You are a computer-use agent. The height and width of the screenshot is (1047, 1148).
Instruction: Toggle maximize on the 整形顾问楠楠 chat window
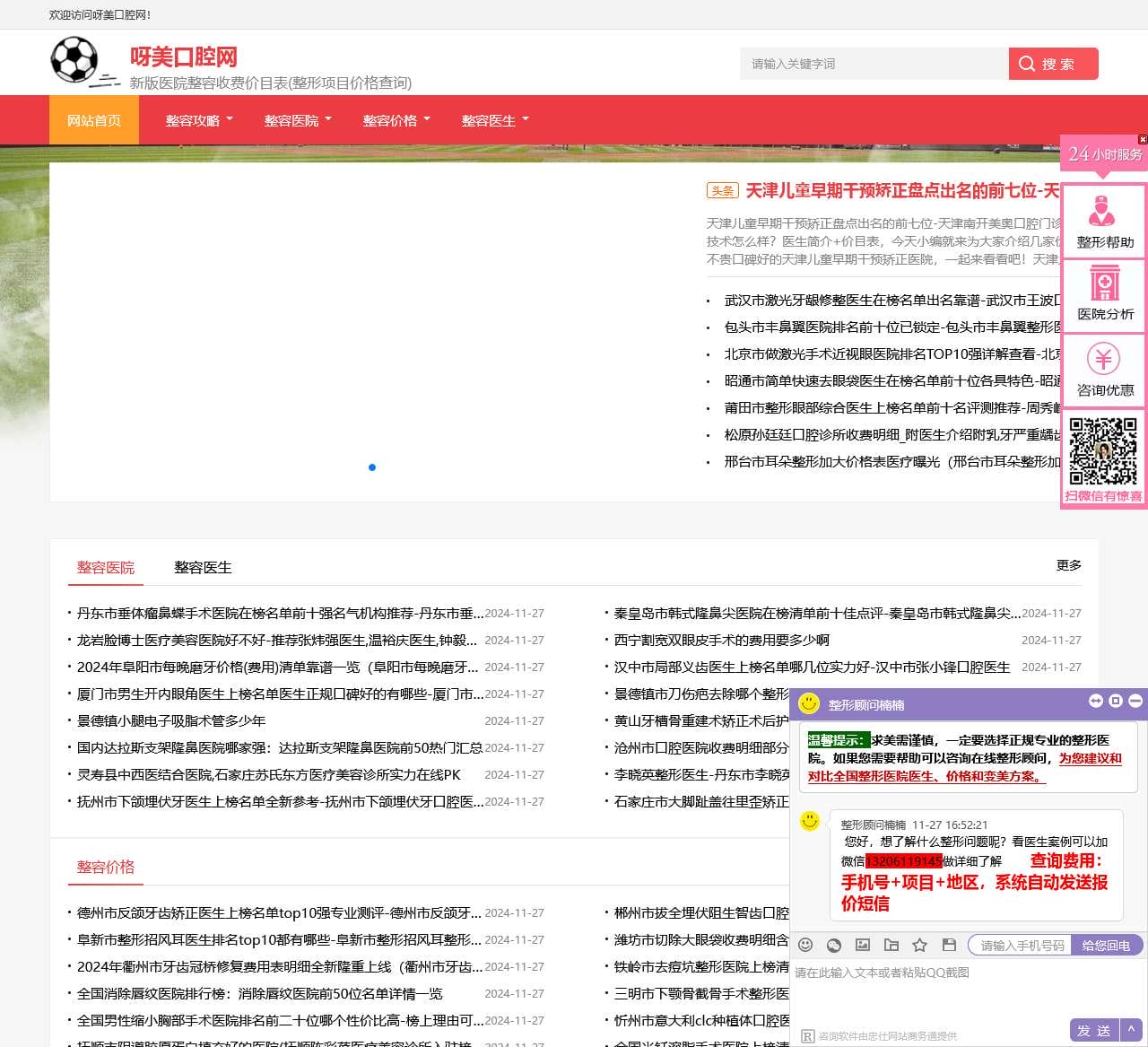click(x=1116, y=702)
